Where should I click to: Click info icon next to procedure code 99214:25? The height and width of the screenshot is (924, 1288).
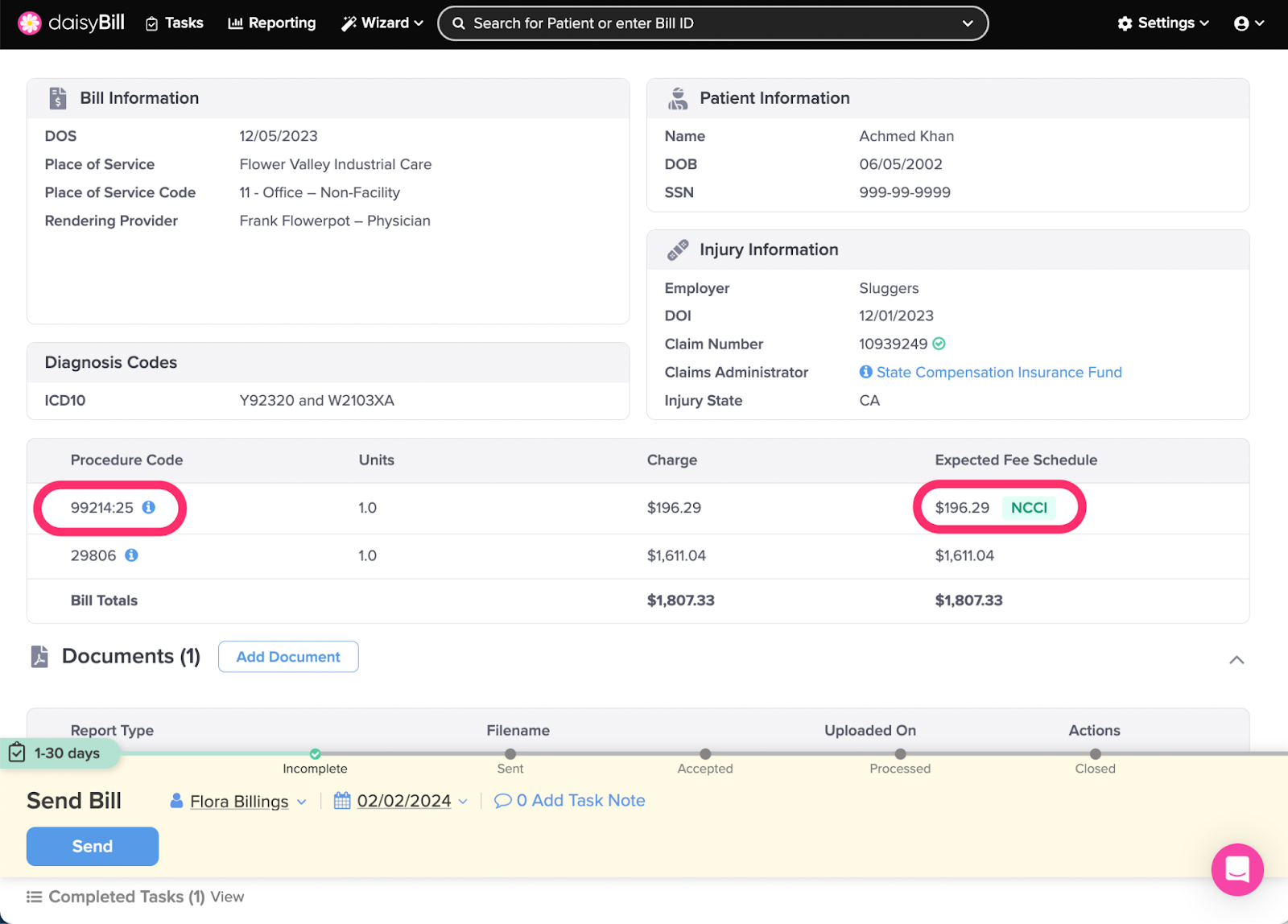pos(149,507)
